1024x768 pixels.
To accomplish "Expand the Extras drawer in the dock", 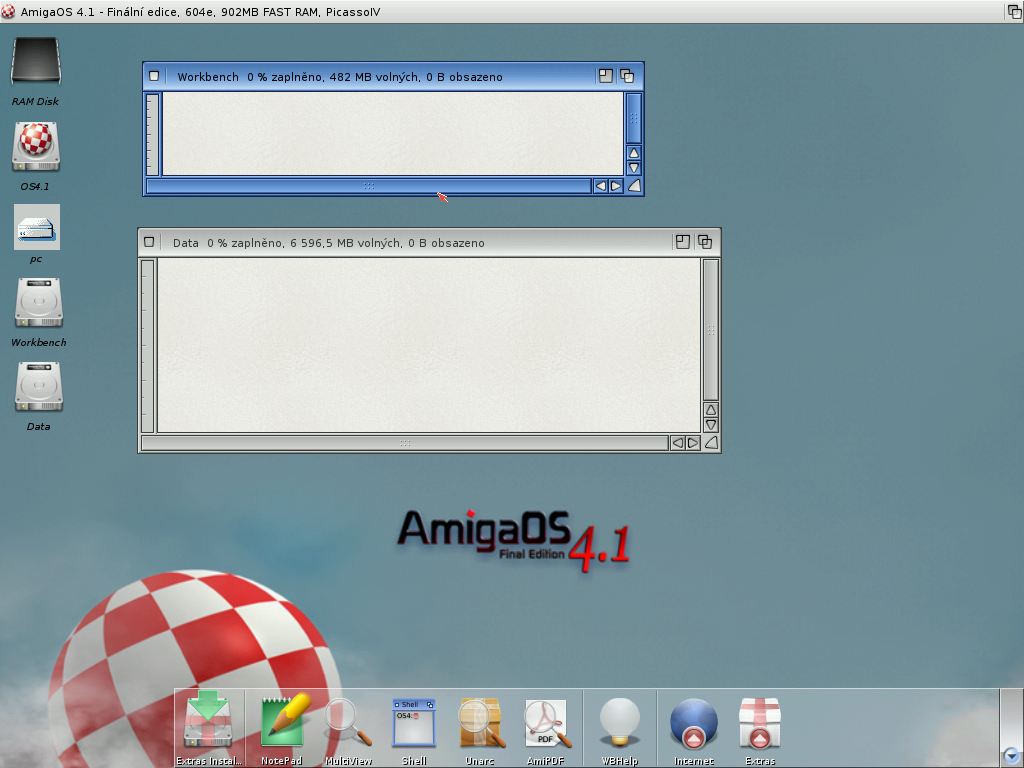I will pyautogui.click(x=759, y=722).
